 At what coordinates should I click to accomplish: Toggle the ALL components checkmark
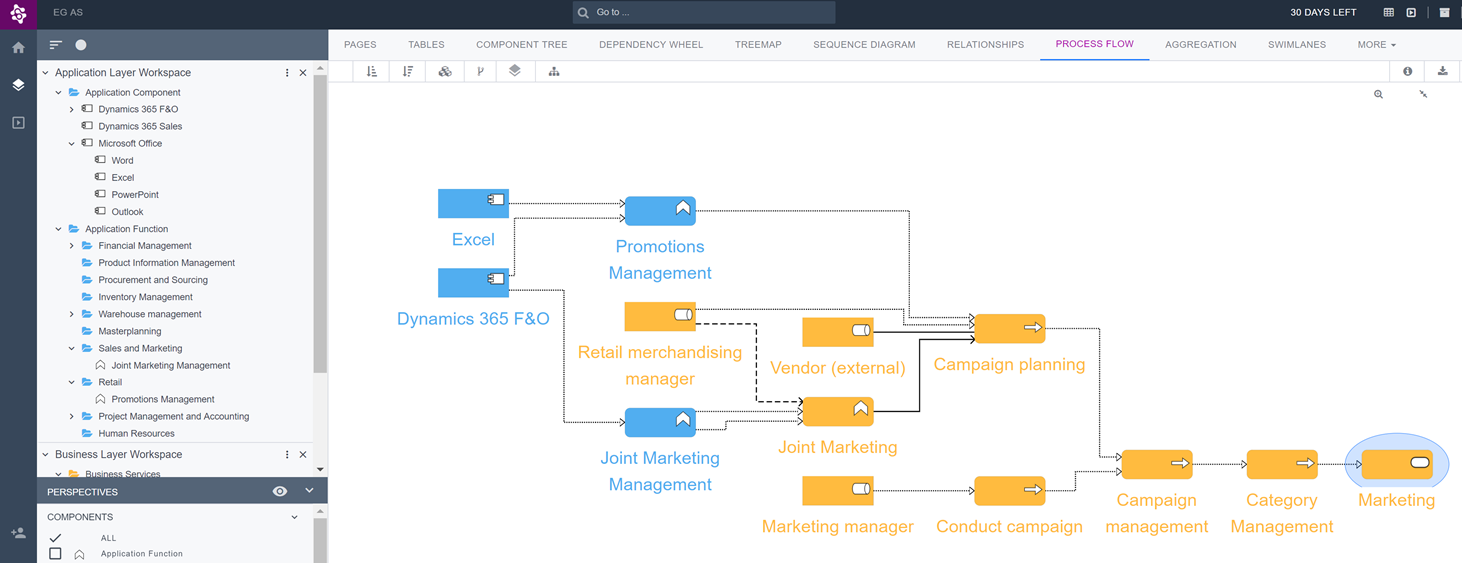(x=55, y=538)
